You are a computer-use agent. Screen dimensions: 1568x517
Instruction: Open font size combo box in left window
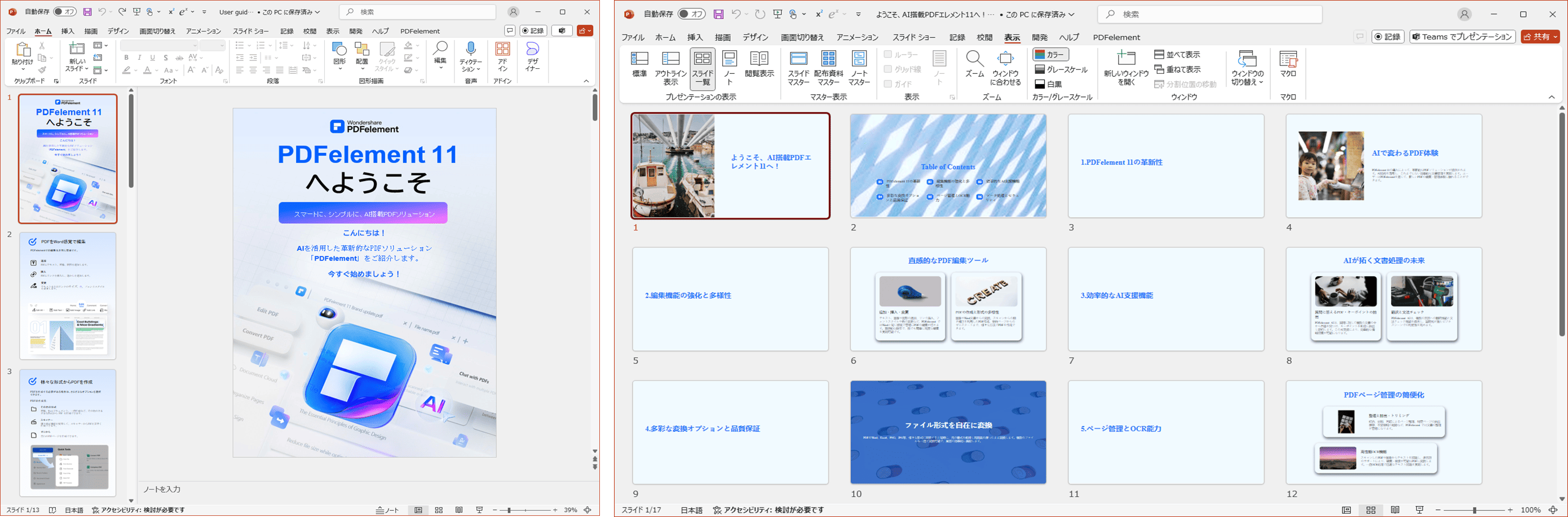[213, 46]
